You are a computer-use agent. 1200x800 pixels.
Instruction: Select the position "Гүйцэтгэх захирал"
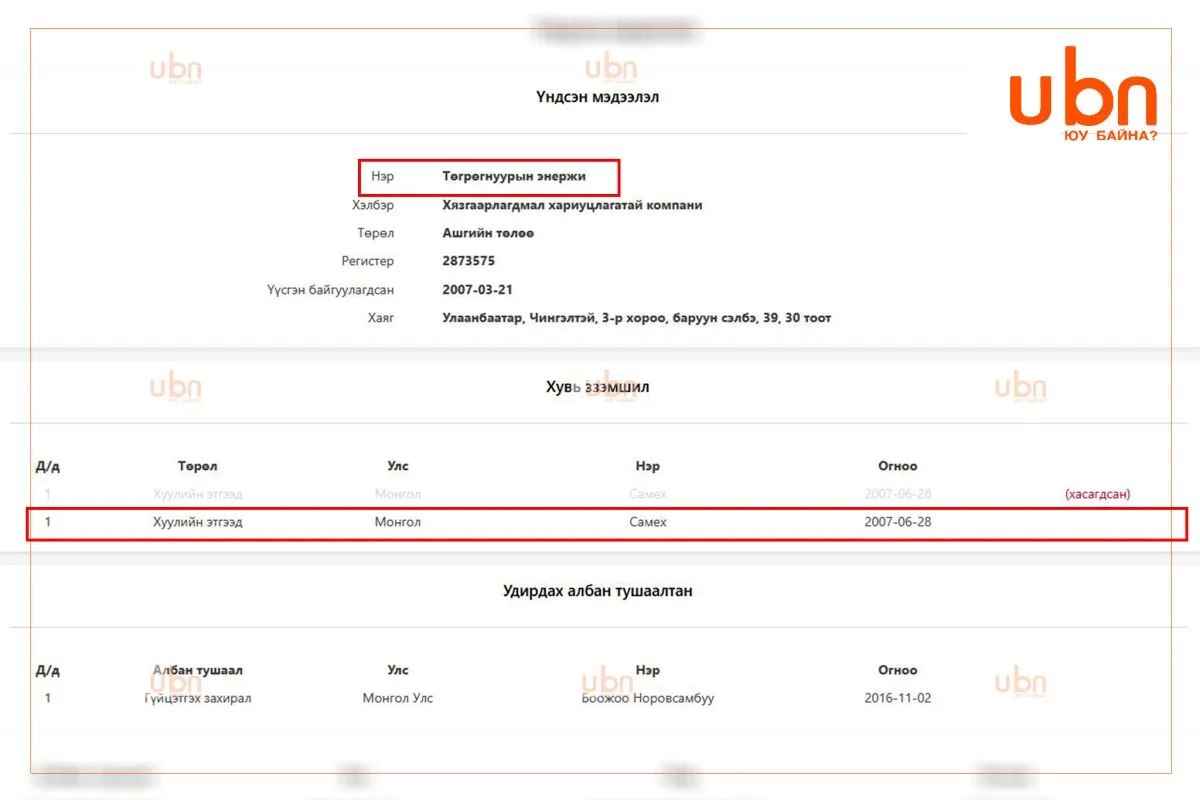tap(198, 698)
